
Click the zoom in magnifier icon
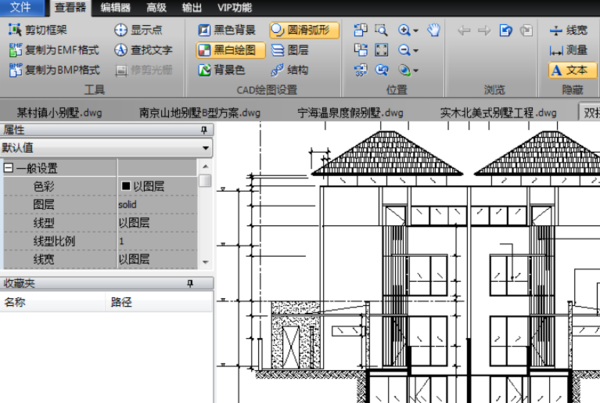[x=404, y=30]
